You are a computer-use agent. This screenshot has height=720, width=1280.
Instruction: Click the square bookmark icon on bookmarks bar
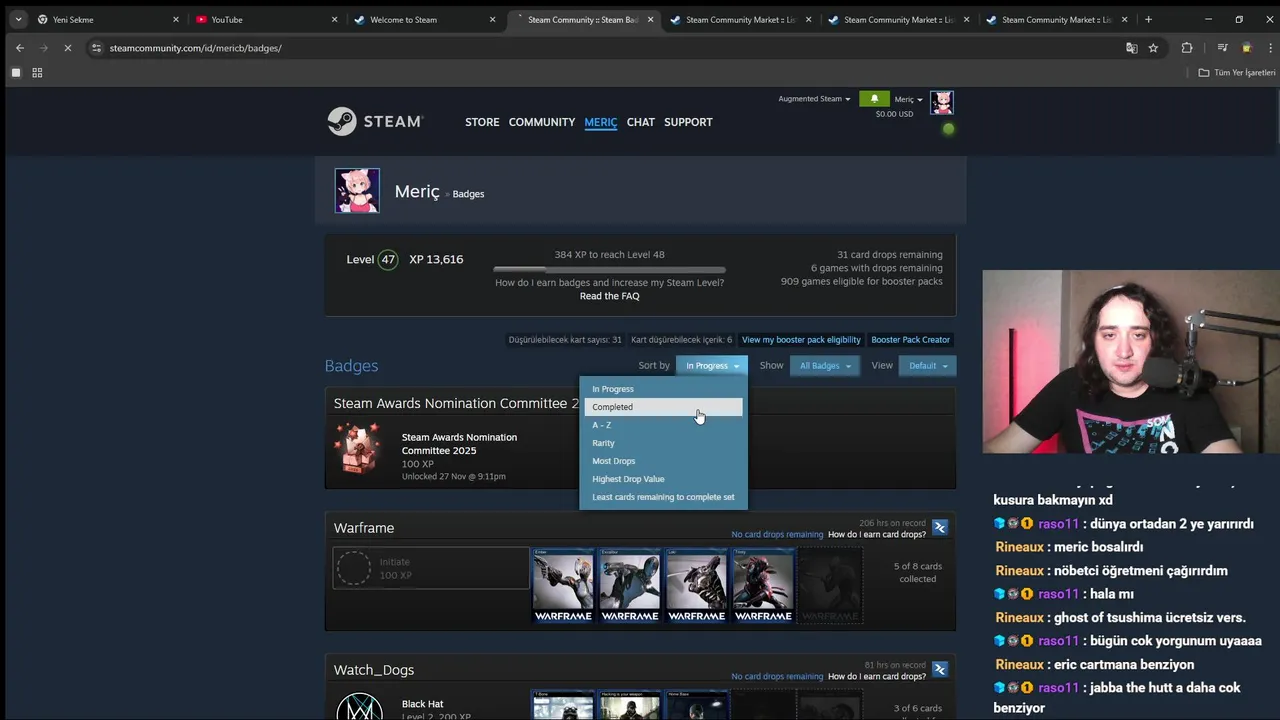[x=16, y=73]
